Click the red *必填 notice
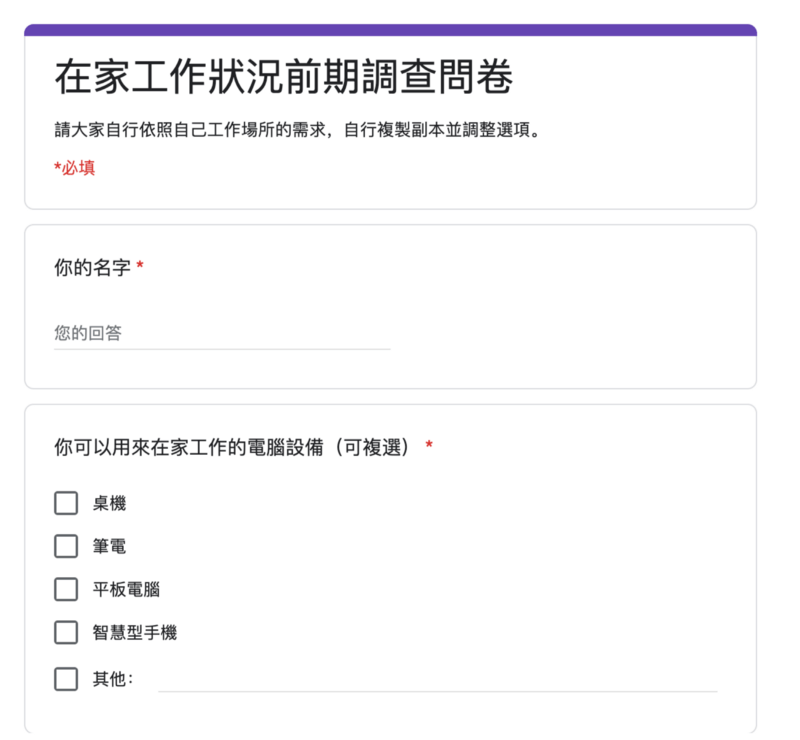Viewport: 800px width, 740px height. (x=74, y=168)
